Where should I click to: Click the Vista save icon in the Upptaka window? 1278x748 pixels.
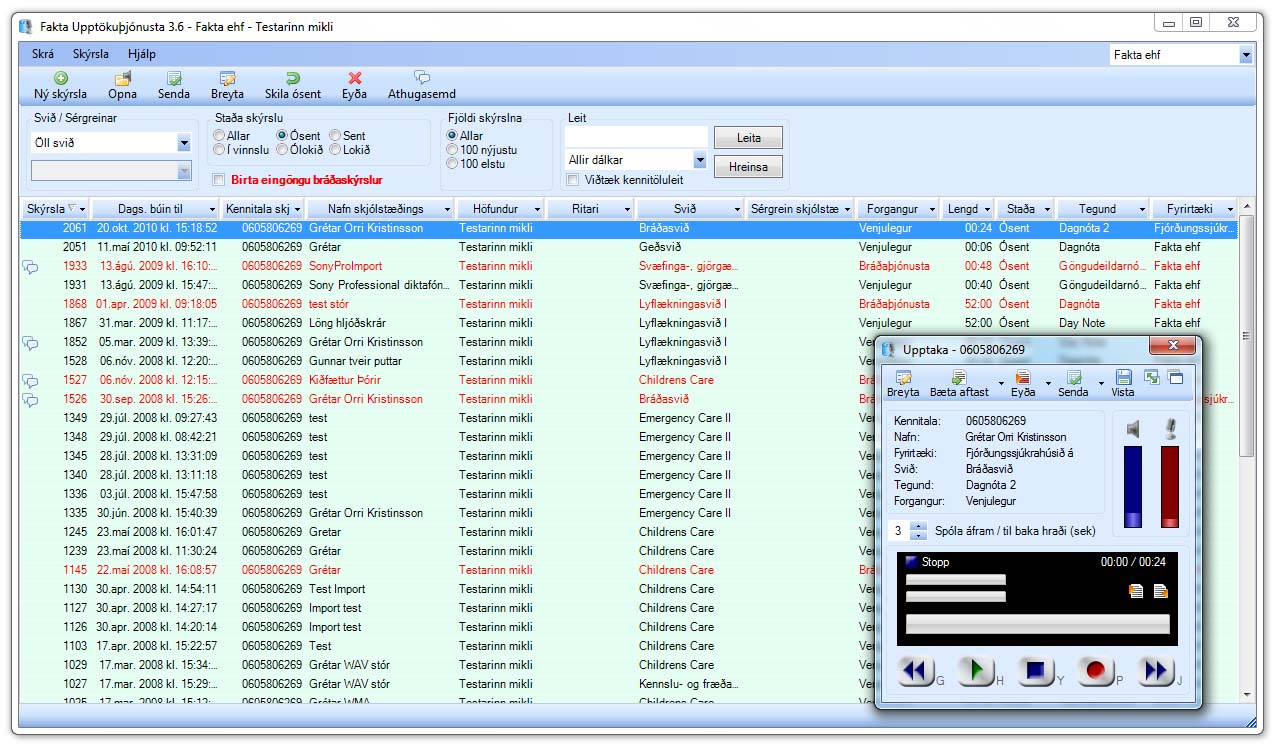click(x=1123, y=378)
